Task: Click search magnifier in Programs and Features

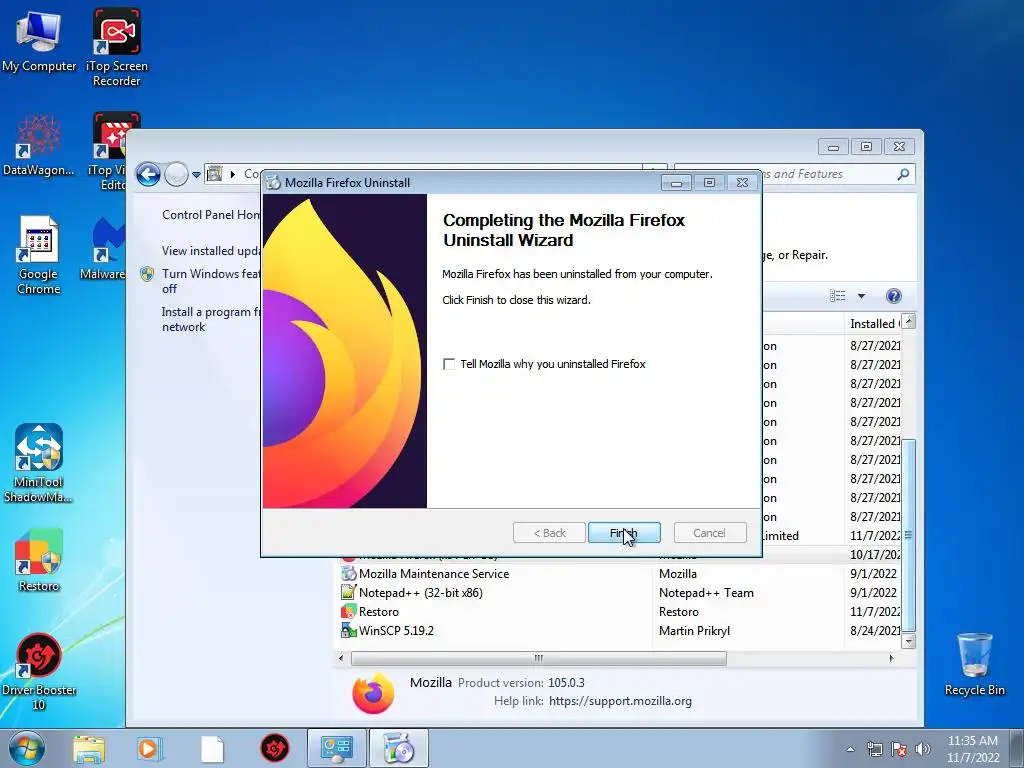Action: (903, 174)
